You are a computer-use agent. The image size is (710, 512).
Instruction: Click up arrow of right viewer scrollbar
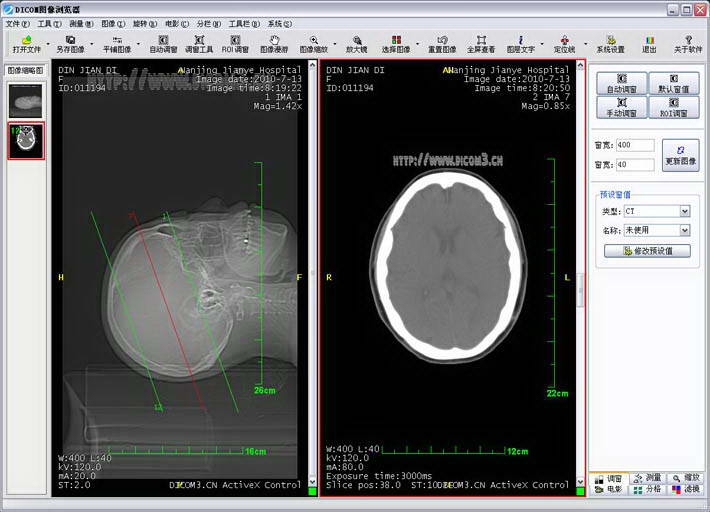[580, 65]
